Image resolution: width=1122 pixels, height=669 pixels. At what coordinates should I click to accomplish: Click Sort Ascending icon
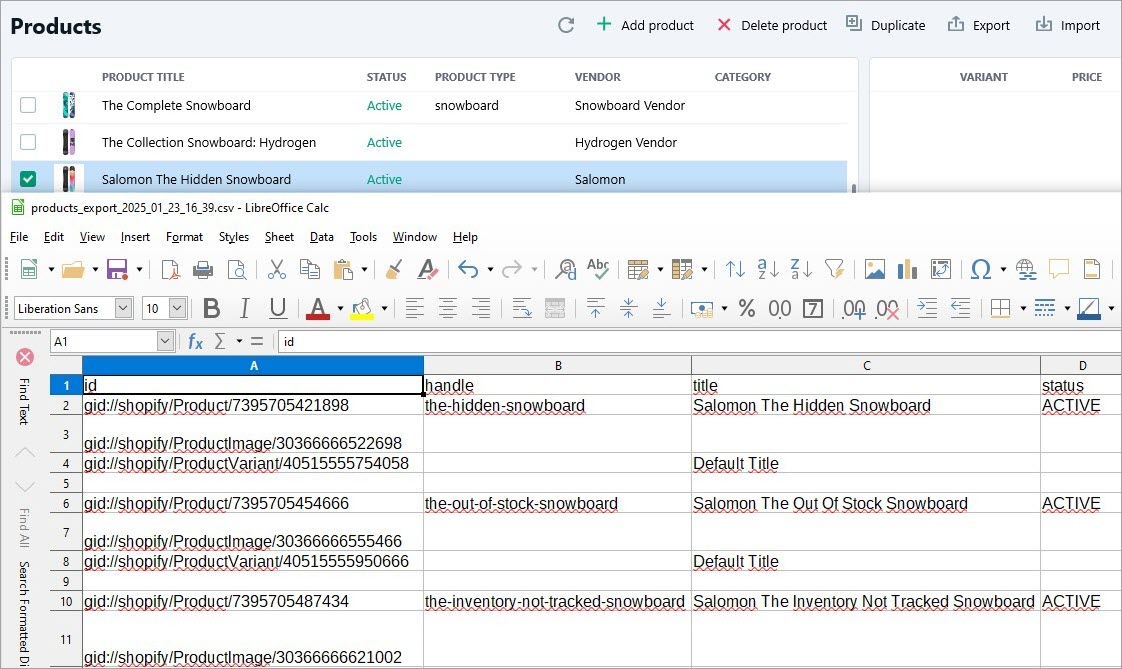coord(769,270)
